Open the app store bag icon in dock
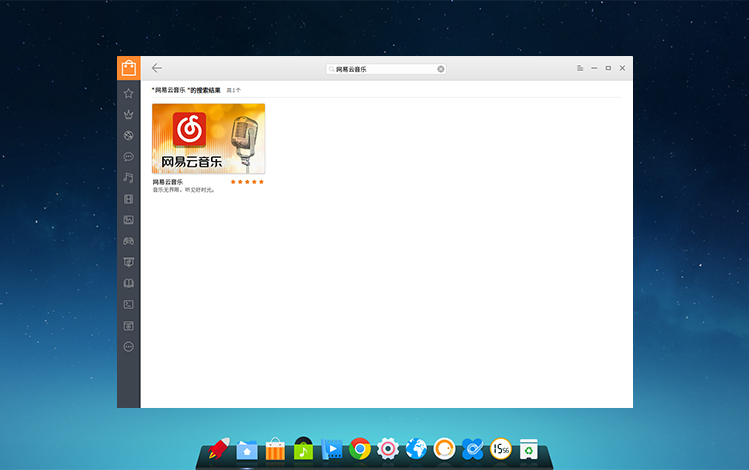 pos(275,449)
